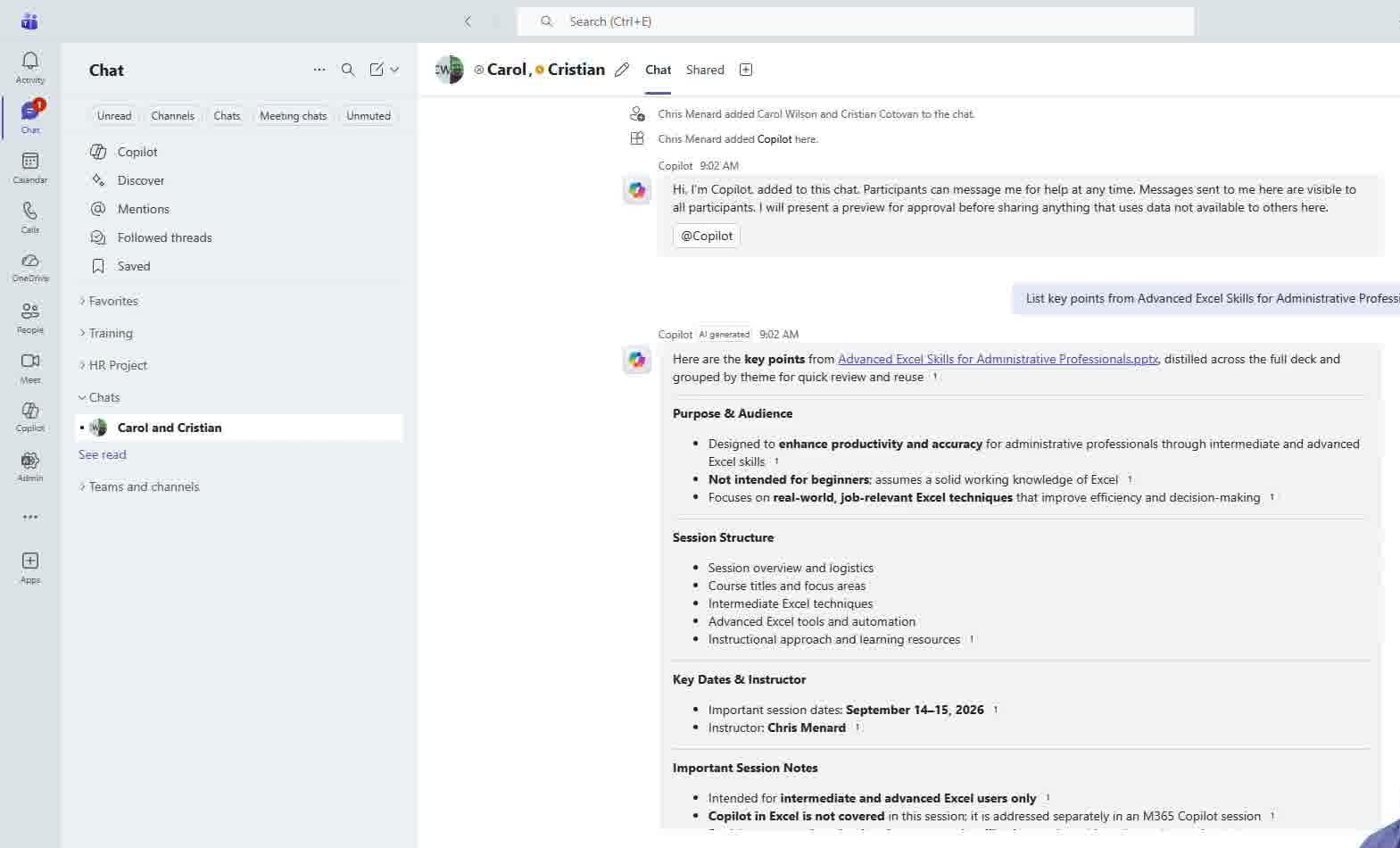
Task: Click 'Intermediate Excel techniques' bullet
Action: coord(791,603)
